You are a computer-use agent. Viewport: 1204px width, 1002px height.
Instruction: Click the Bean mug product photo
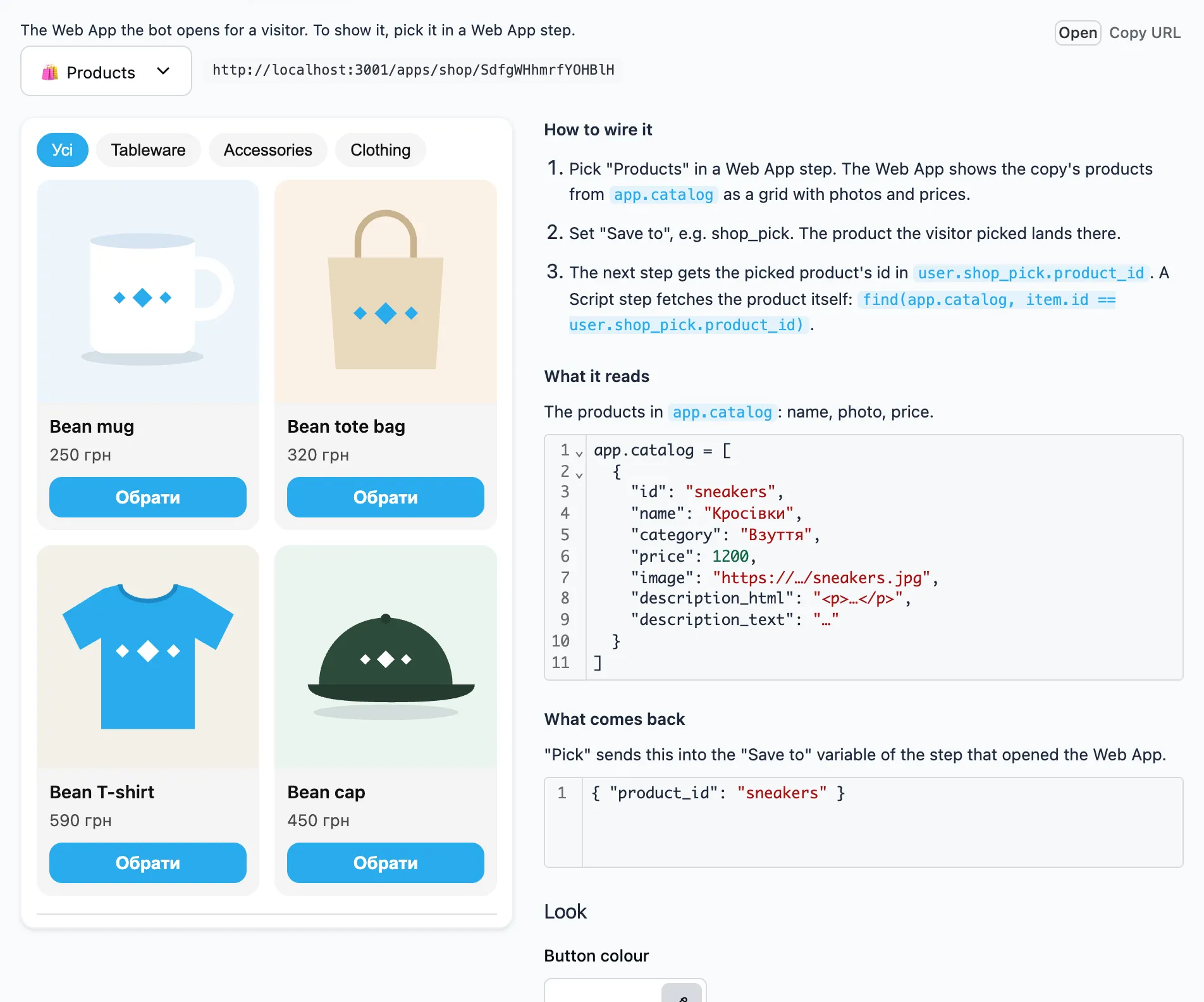[x=148, y=292]
